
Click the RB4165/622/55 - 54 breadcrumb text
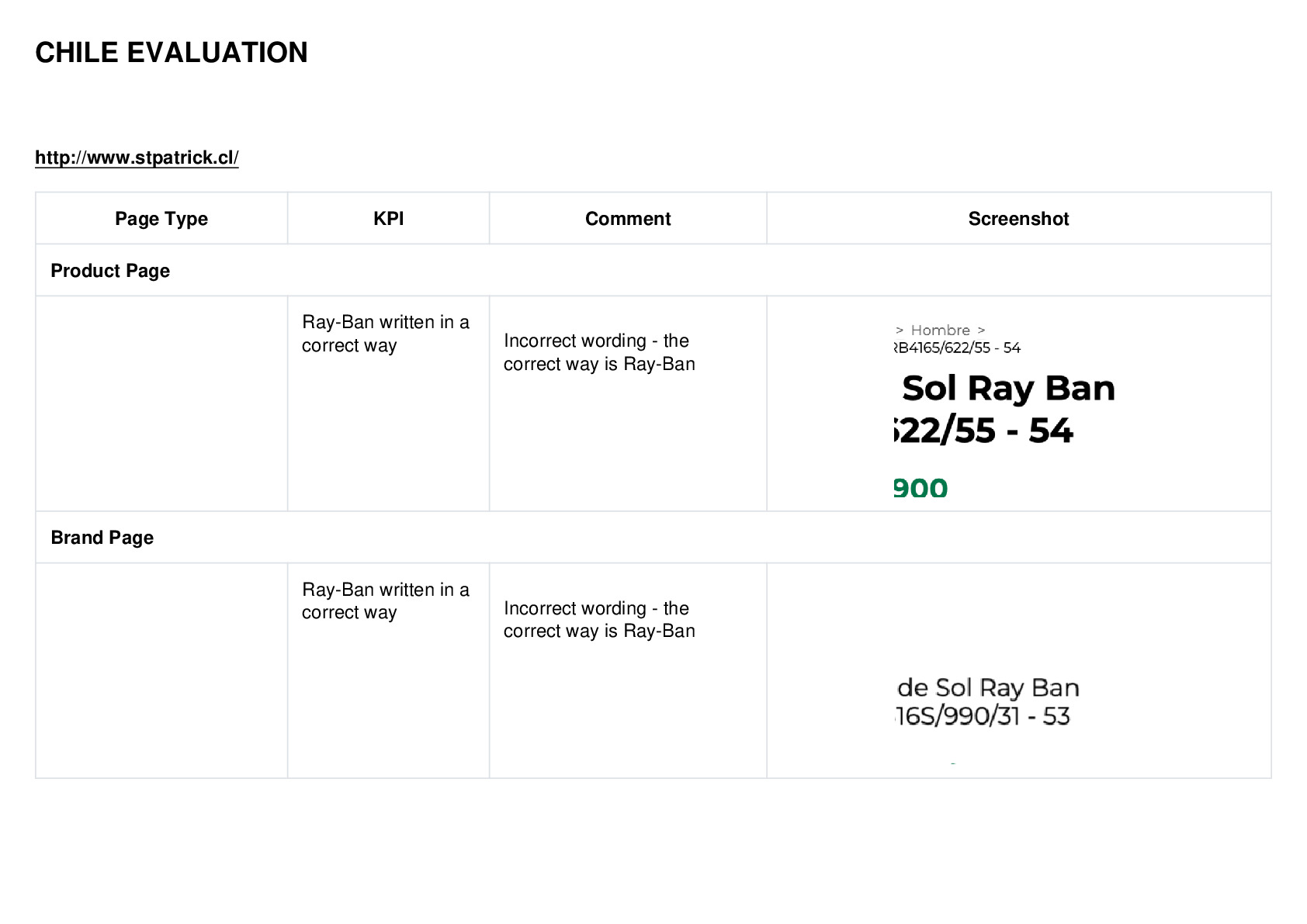point(957,348)
